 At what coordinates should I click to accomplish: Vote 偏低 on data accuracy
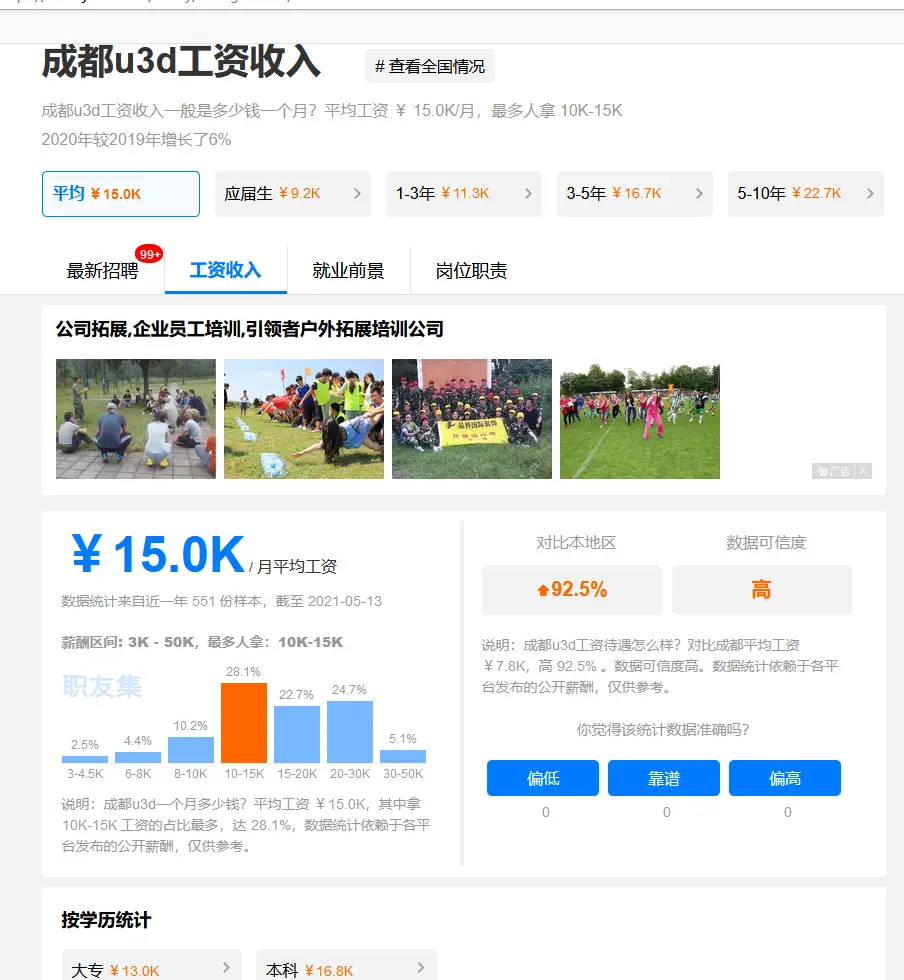click(x=543, y=778)
